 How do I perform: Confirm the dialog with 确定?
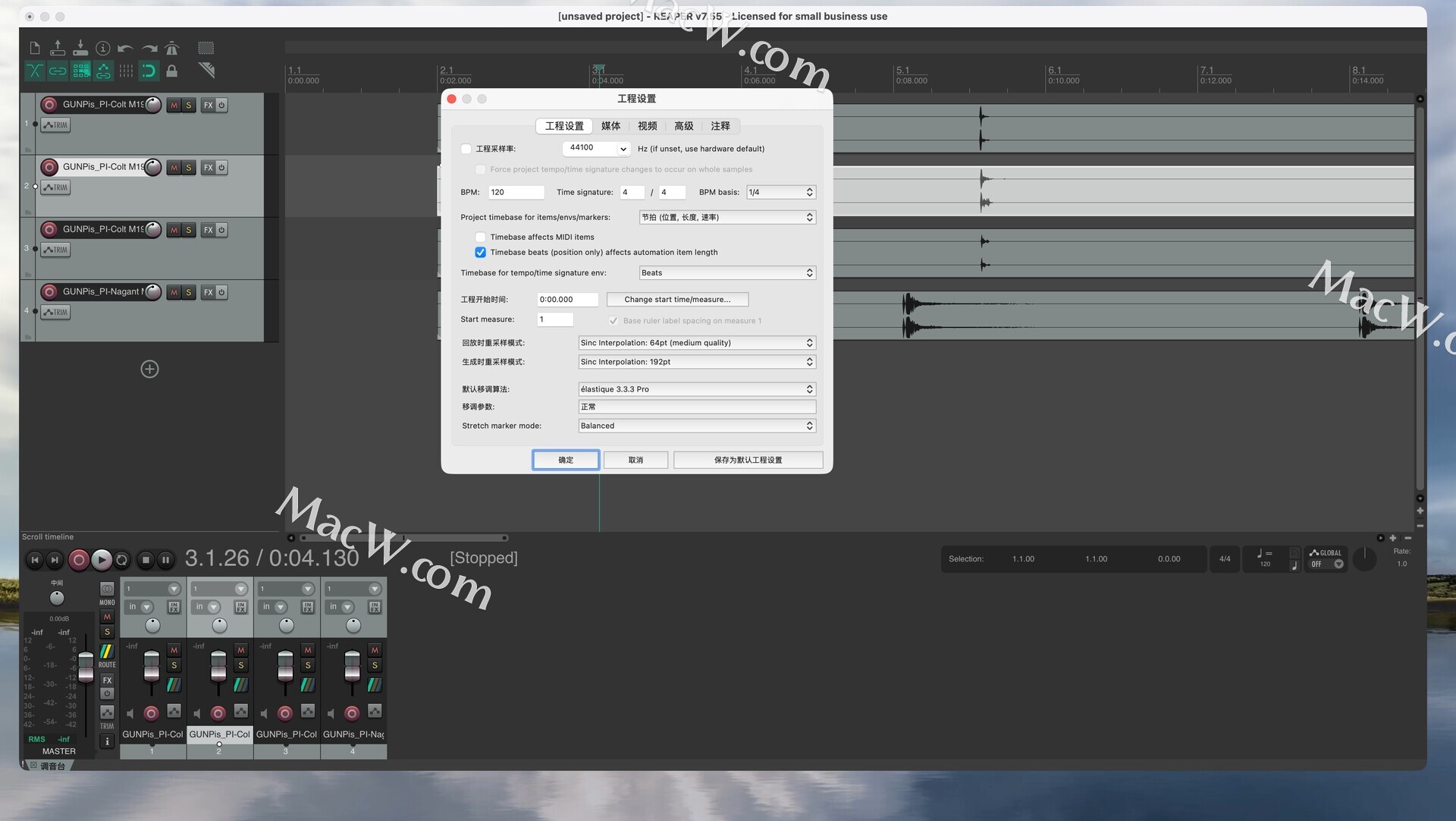566,460
